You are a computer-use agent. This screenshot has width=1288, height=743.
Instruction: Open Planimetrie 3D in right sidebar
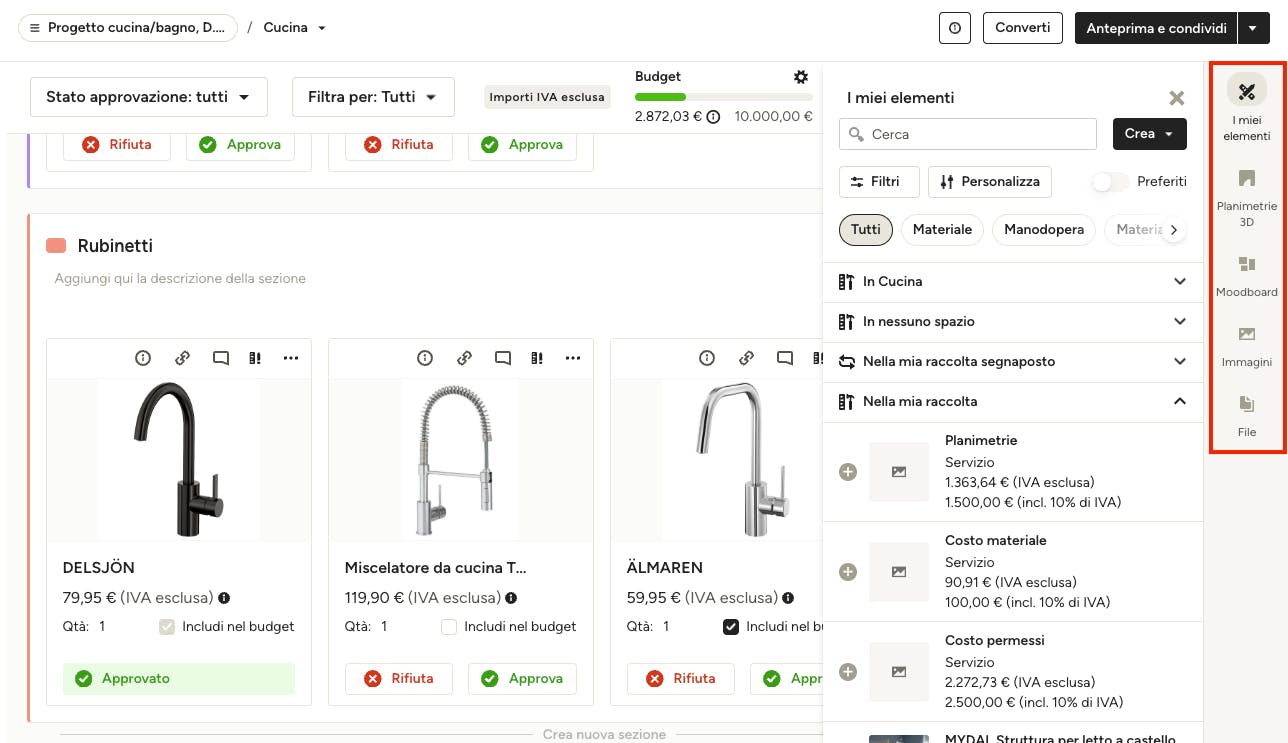(x=1246, y=197)
